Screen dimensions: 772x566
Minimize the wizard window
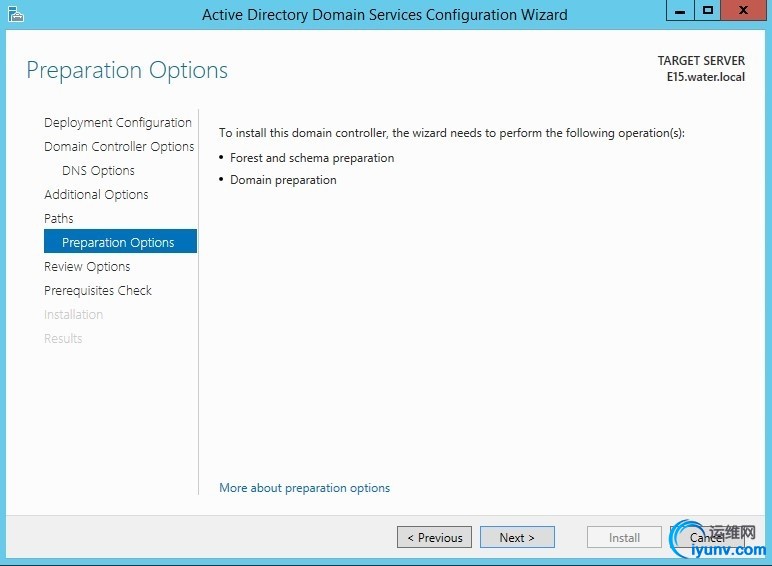pos(680,10)
